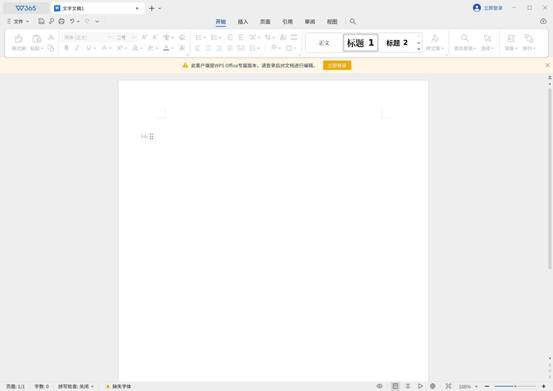Click the full screen icon in status bar
This screenshot has height=391, width=553.
(x=448, y=386)
